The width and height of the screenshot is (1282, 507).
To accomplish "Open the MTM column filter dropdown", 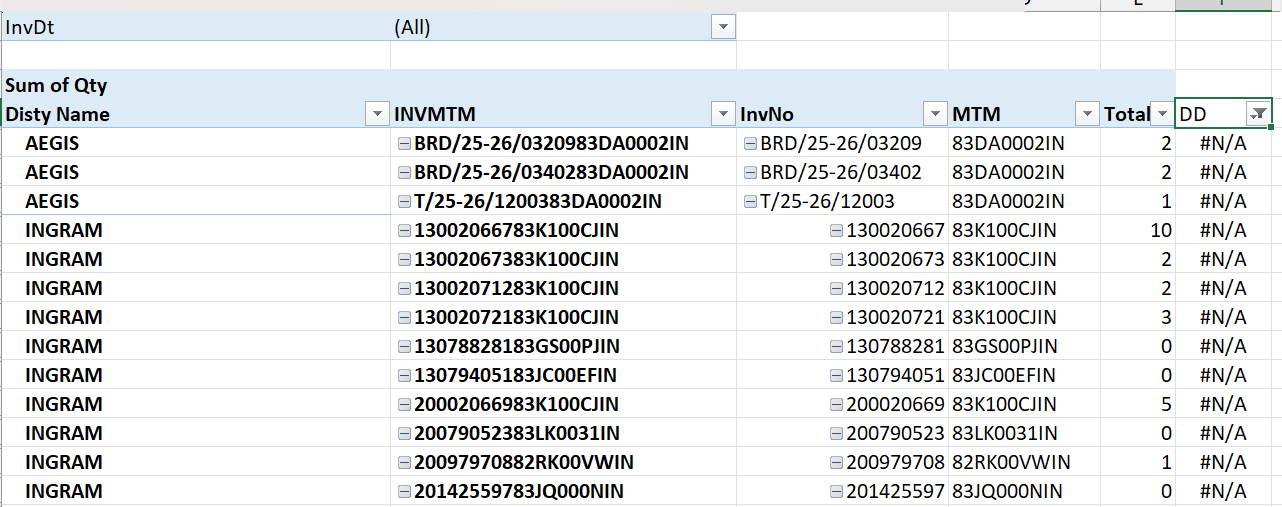I will tap(1086, 114).
